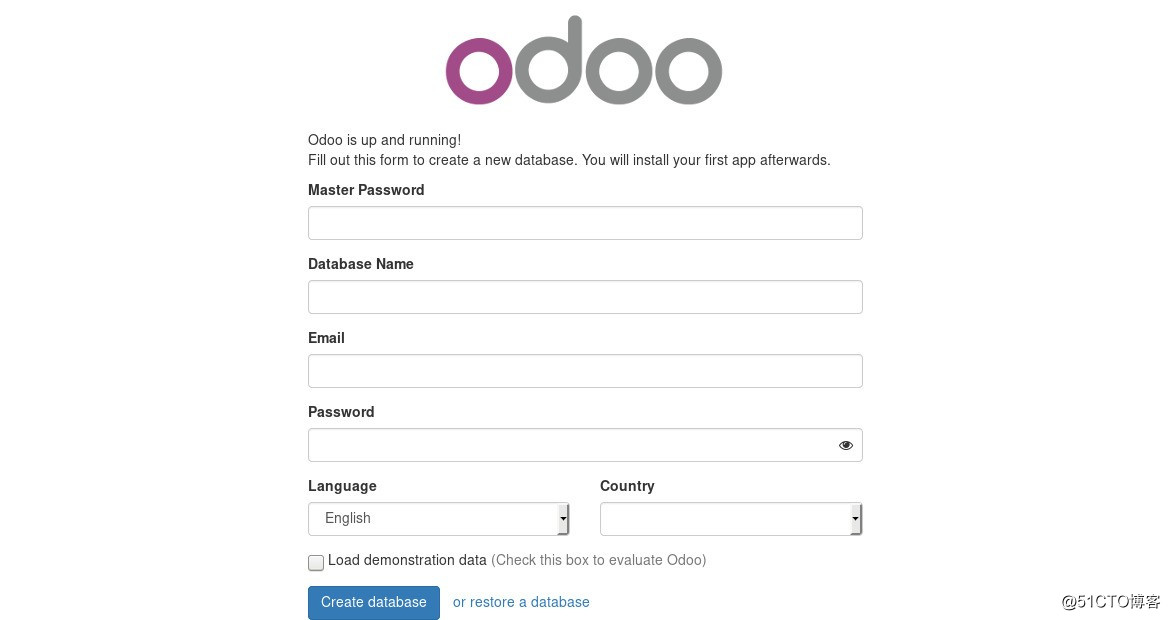This screenshot has width=1170, height=620.
Task: Open the Language dropdown
Action: [x=438, y=518]
